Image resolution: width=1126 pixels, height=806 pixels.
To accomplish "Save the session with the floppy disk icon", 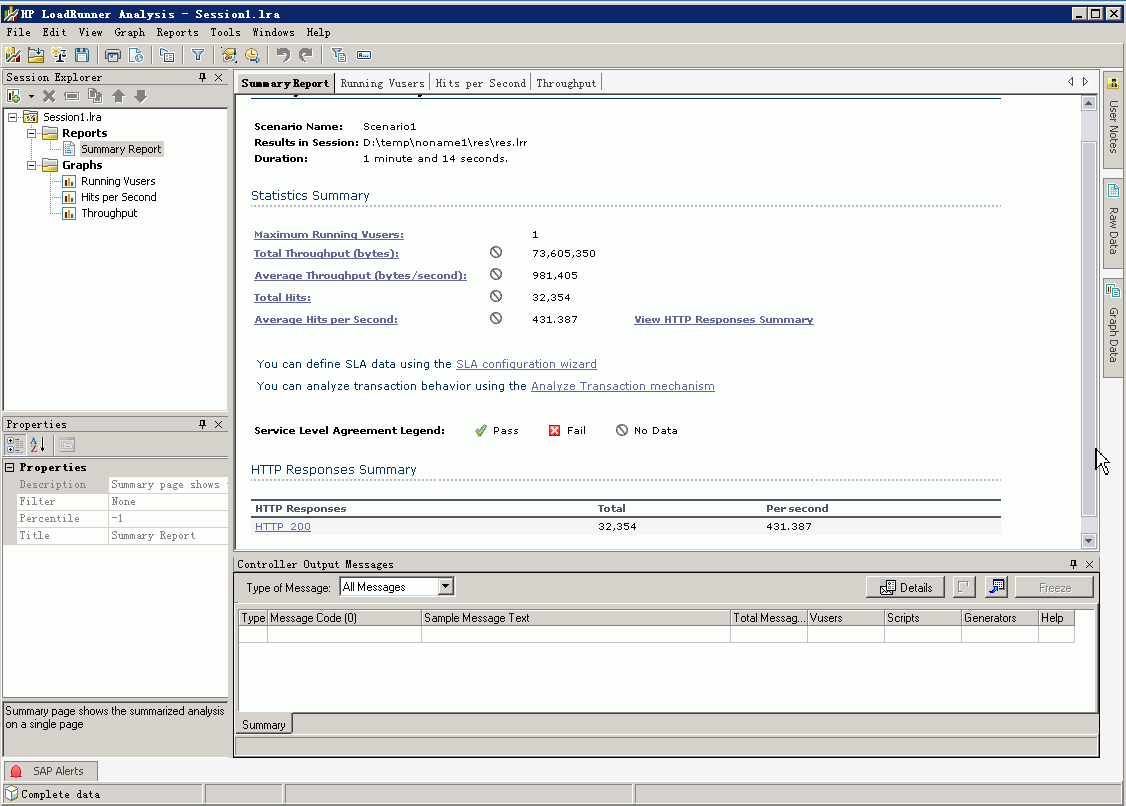I will pyautogui.click(x=82, y=55).
